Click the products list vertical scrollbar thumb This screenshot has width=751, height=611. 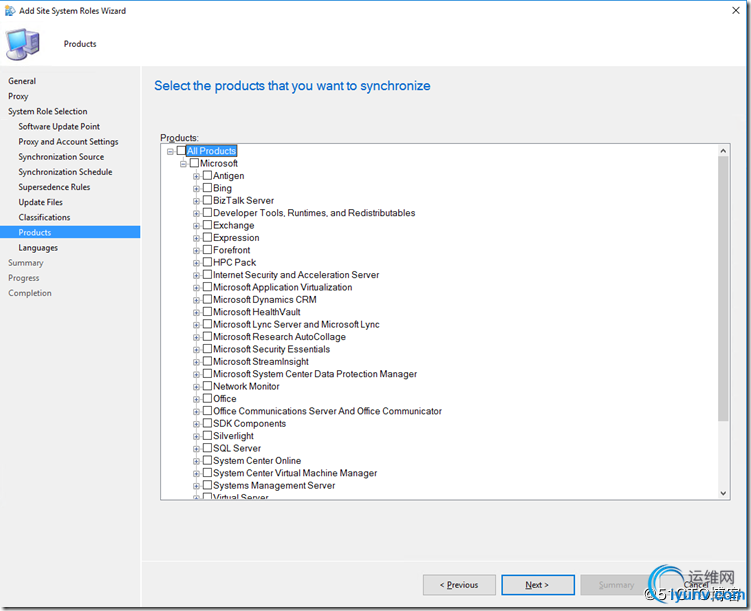coord(723,289)
